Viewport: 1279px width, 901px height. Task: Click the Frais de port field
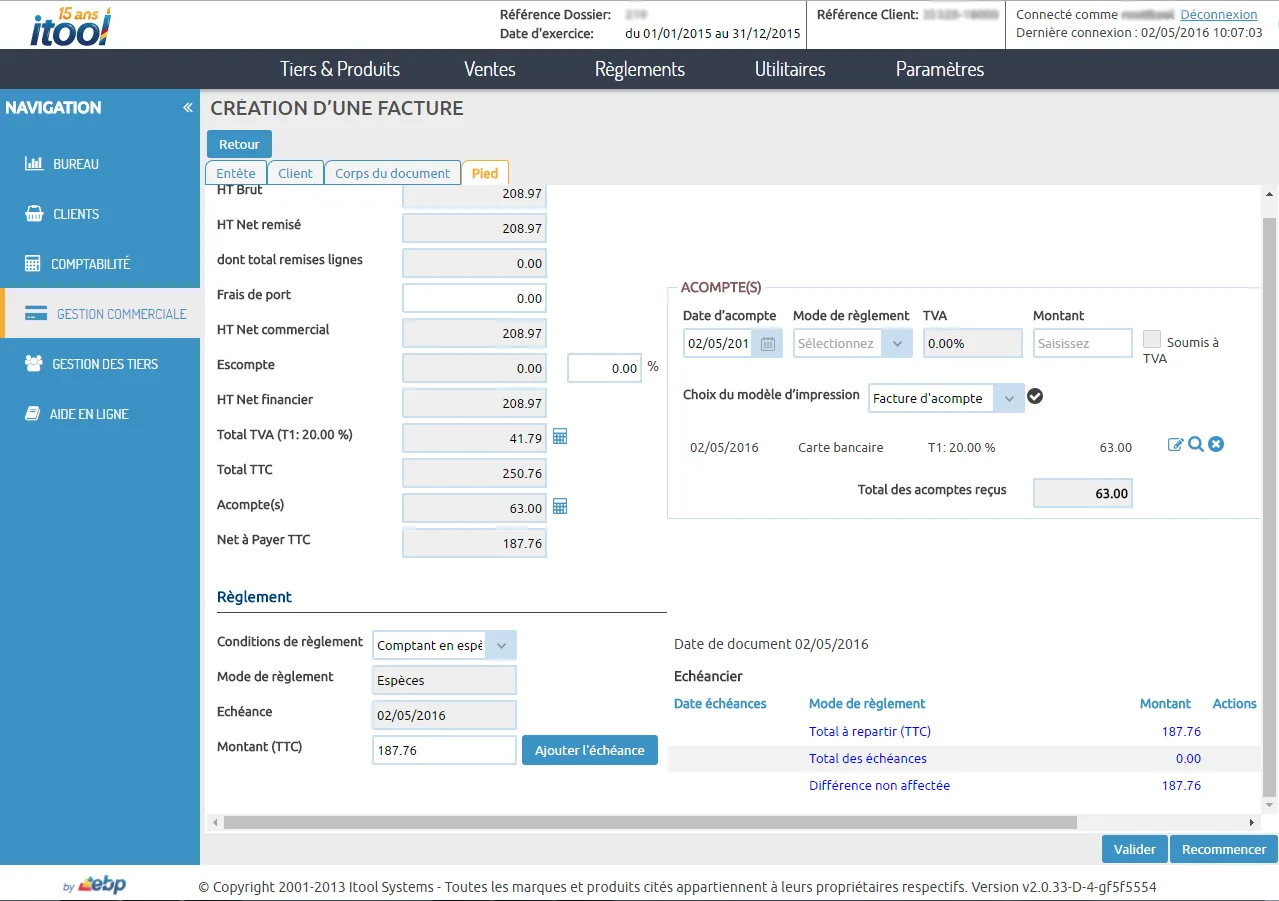pyautogui.click(x=474, y=298)
